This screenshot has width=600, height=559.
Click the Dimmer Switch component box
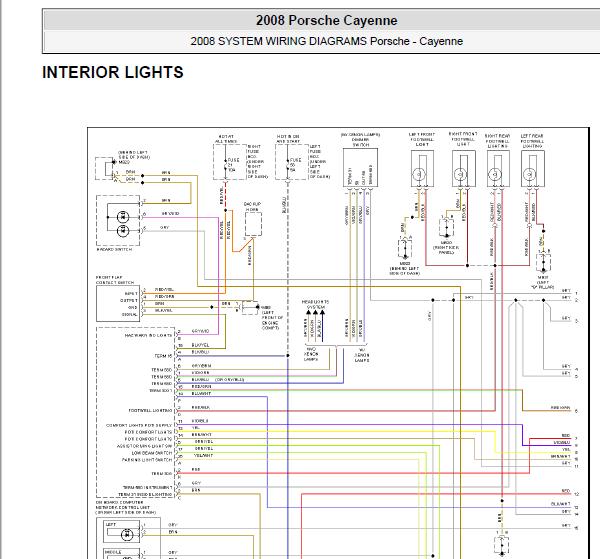[x=360, y=168]
